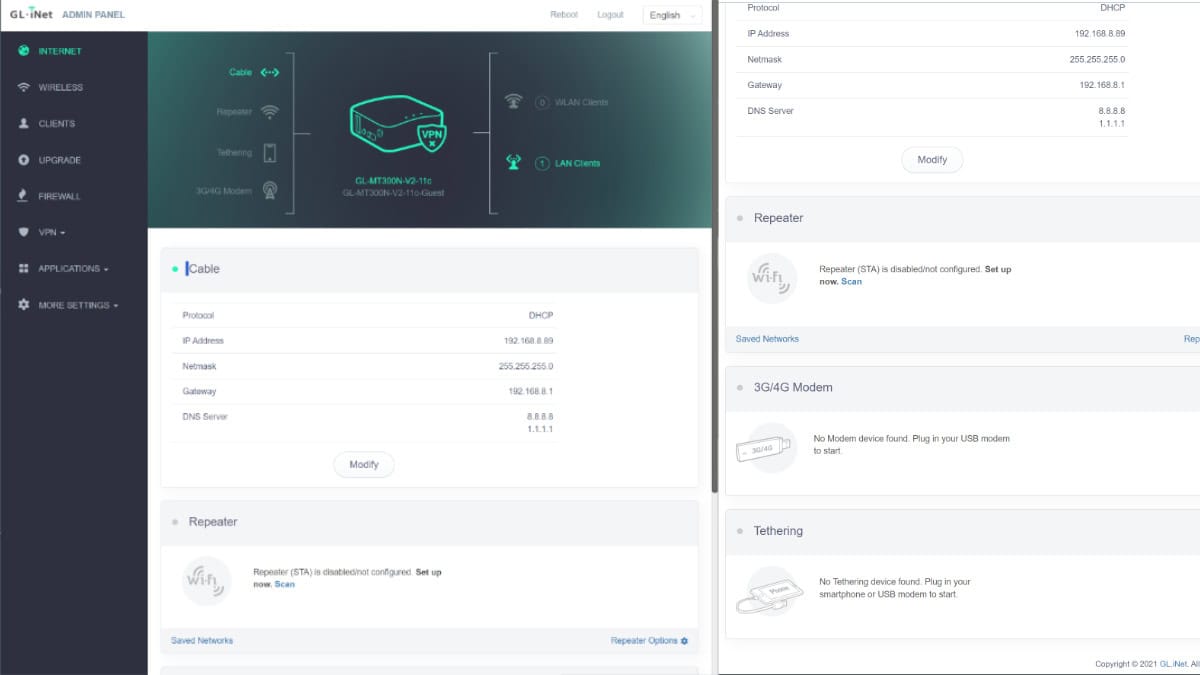Click the Clients person icon in sidebar
1200x675 pixels.
(24, 124)
